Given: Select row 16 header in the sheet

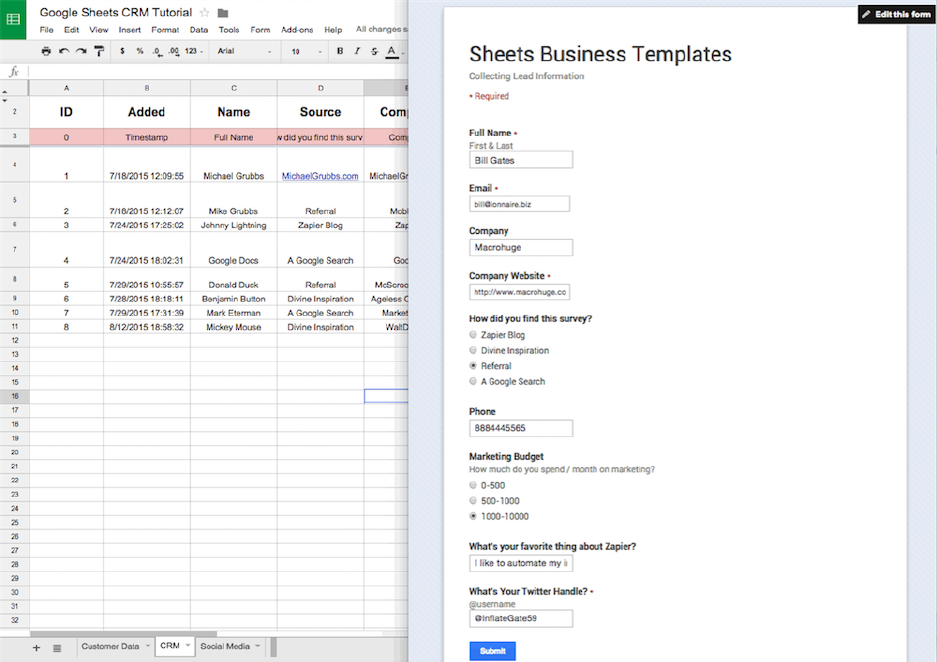Looking at the screenshot, I should [x=14, y=396].
